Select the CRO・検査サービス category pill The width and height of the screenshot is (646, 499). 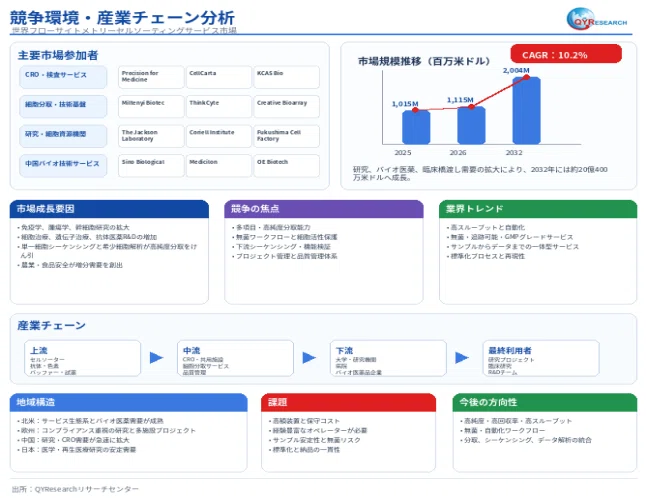click(x=63, y=77)
